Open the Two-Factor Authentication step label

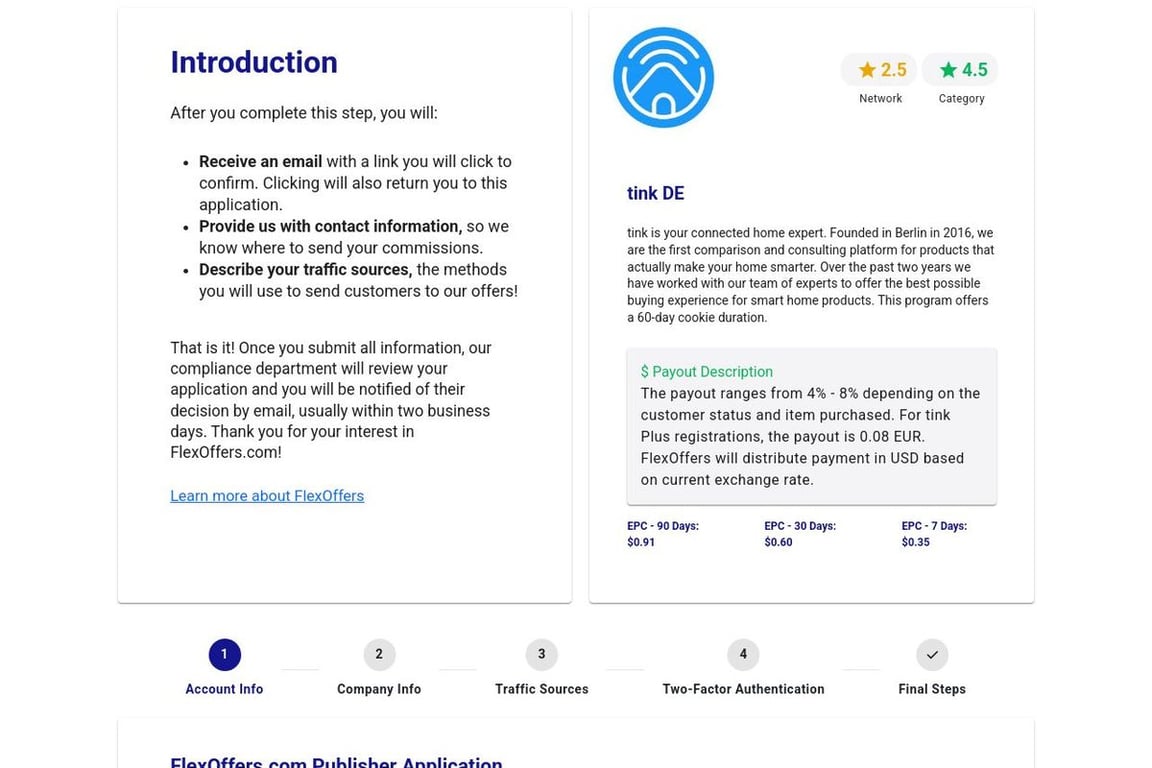tap(743, 689)
